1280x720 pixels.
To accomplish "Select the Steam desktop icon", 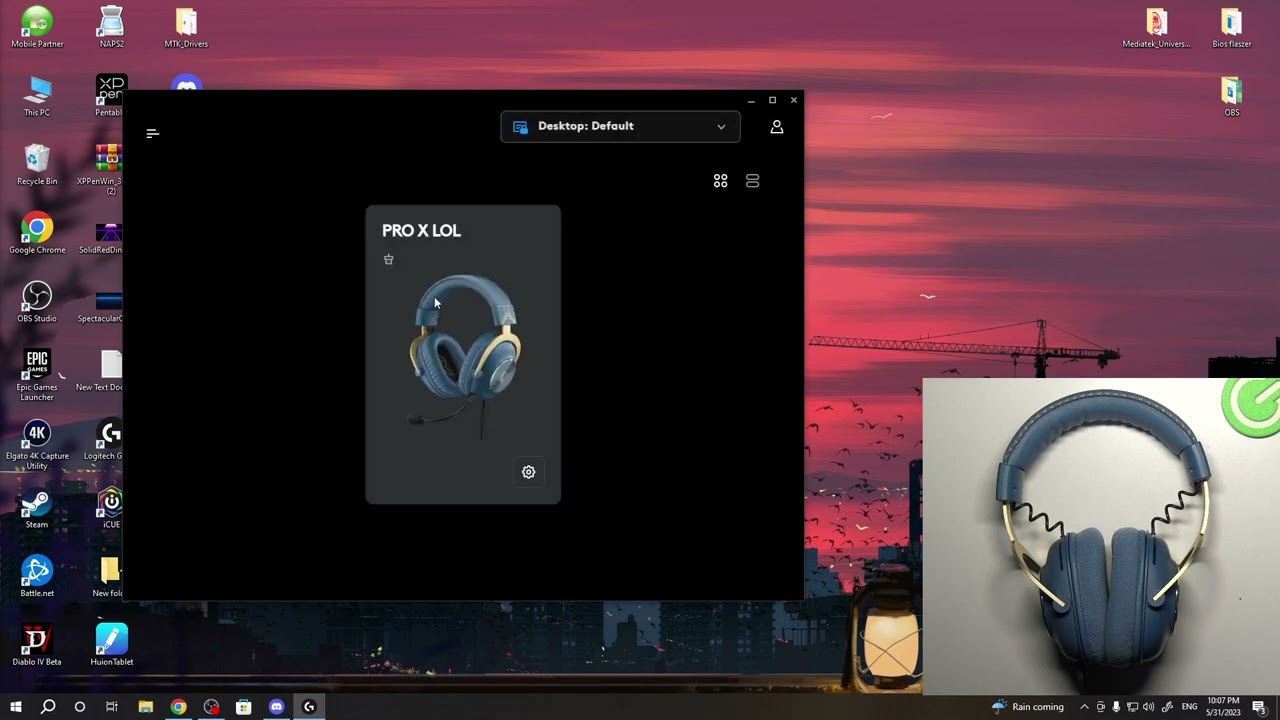I will [37, 508].
